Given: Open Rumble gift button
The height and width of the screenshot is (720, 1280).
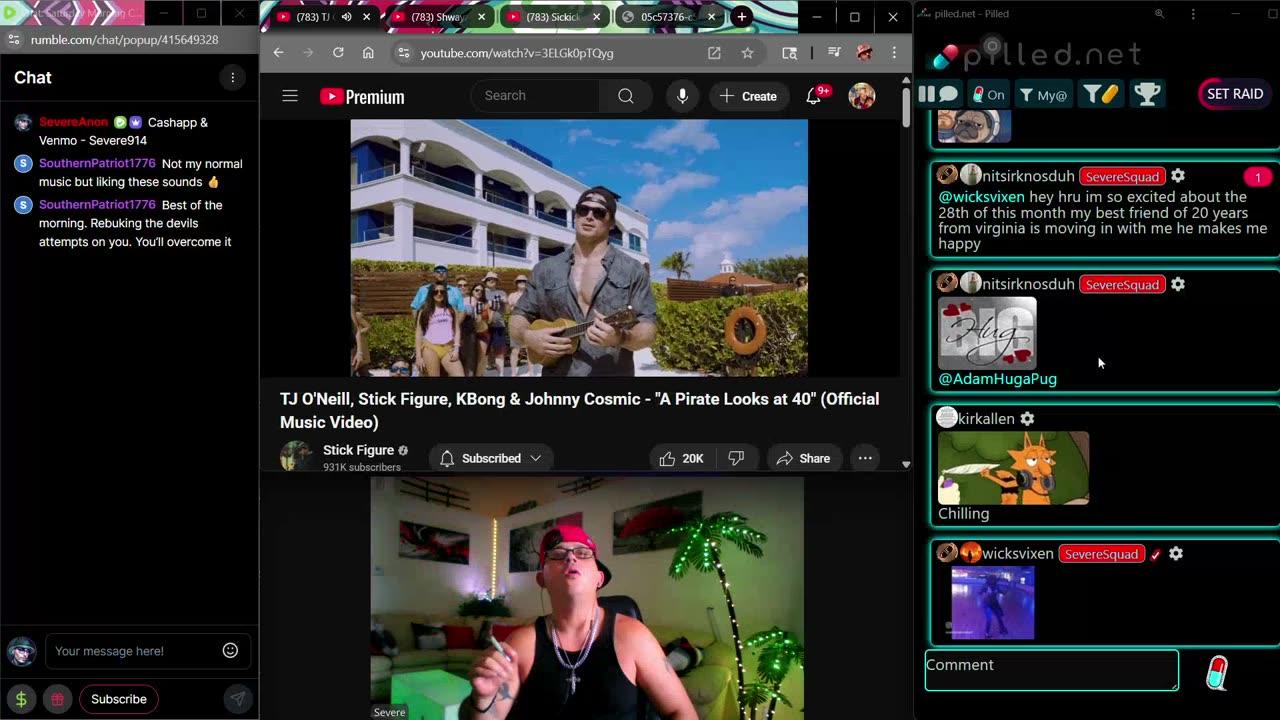Looking at the screenshot, I should pos(57,699).
